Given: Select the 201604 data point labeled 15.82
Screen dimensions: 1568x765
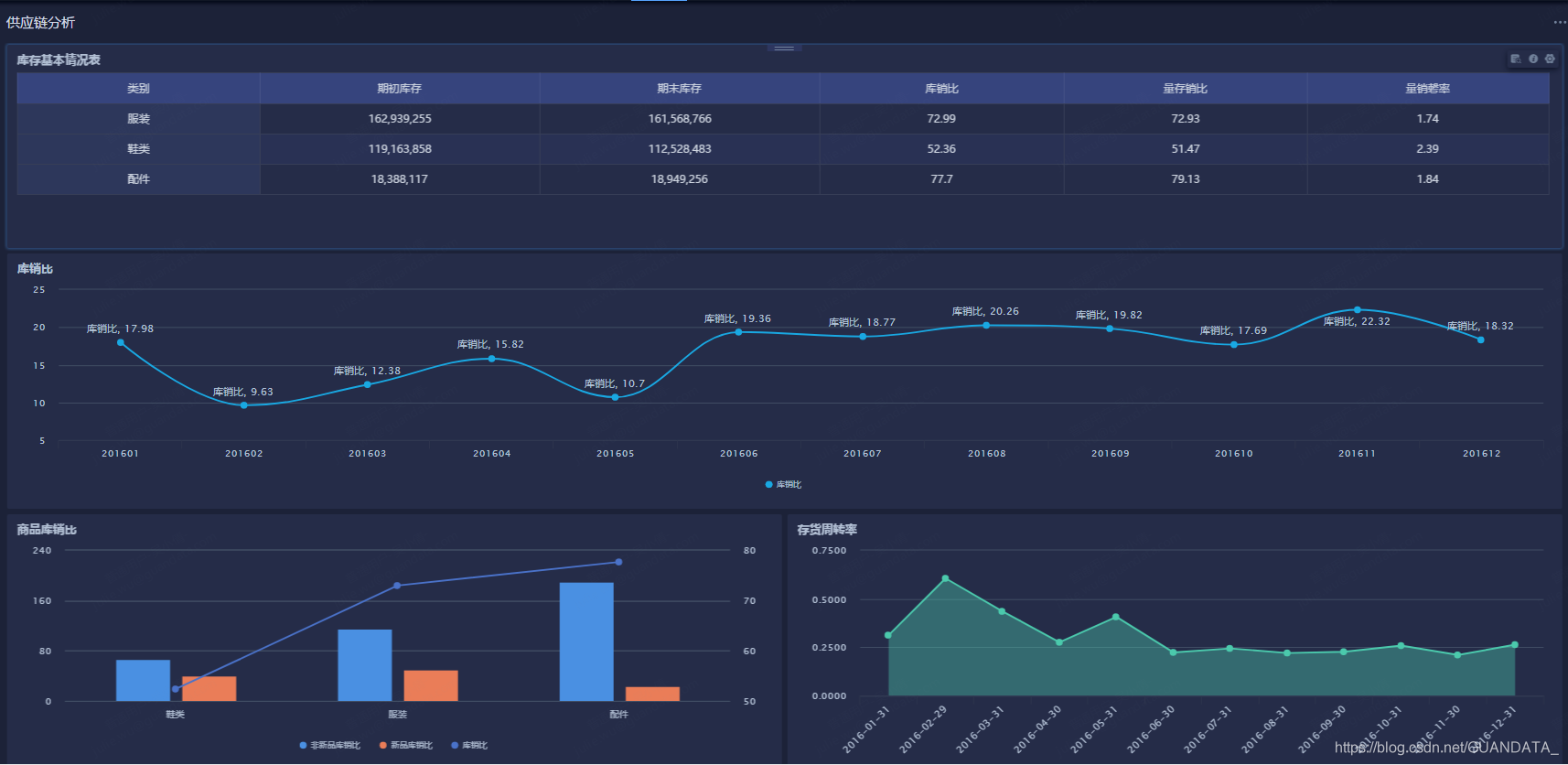Looking at the screenshot, I should point(492,359).
